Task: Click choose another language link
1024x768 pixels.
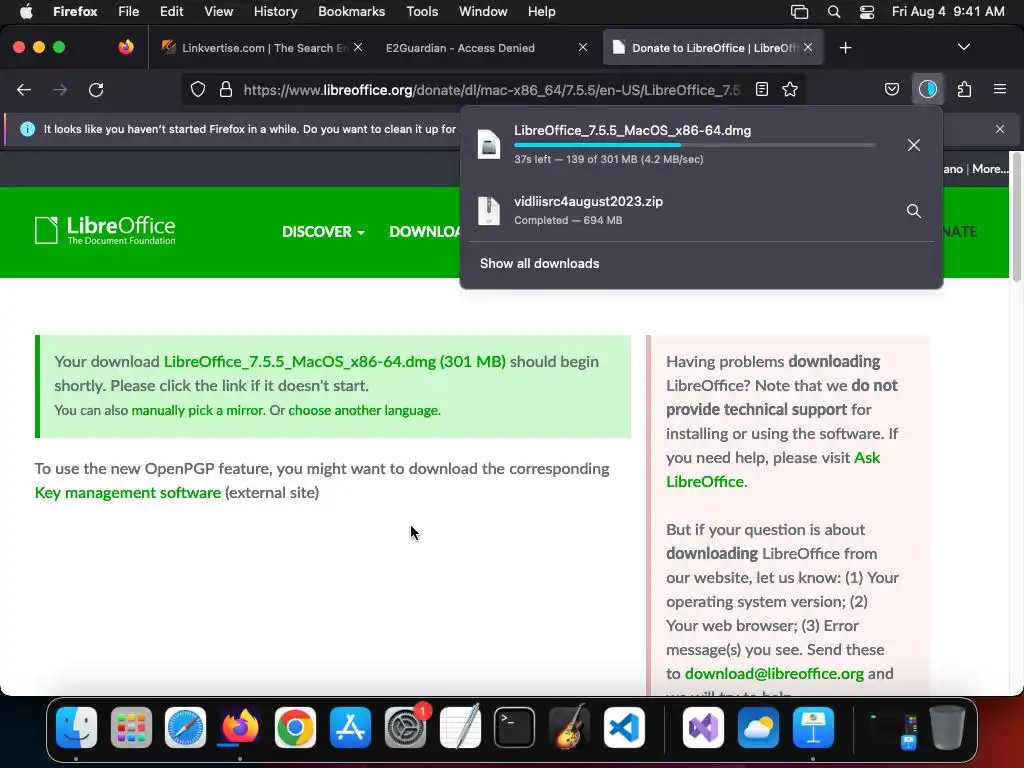Action: 364,410
